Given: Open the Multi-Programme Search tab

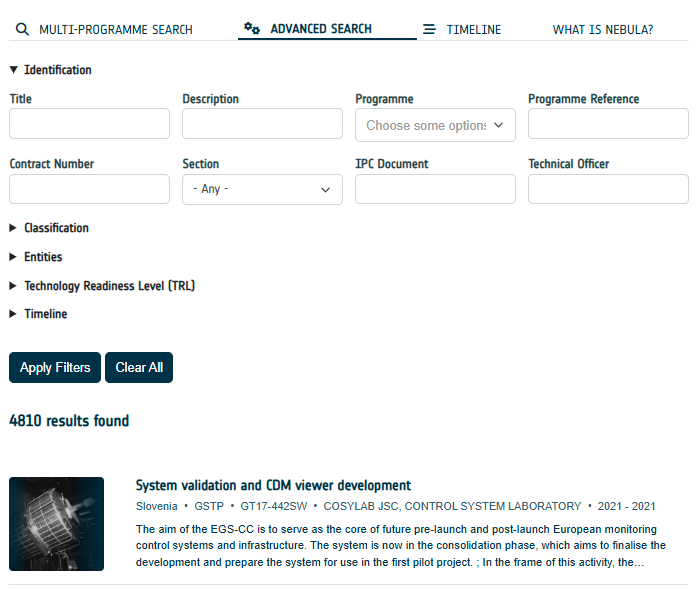Looking at the screenshot, I should click(115, 30).
